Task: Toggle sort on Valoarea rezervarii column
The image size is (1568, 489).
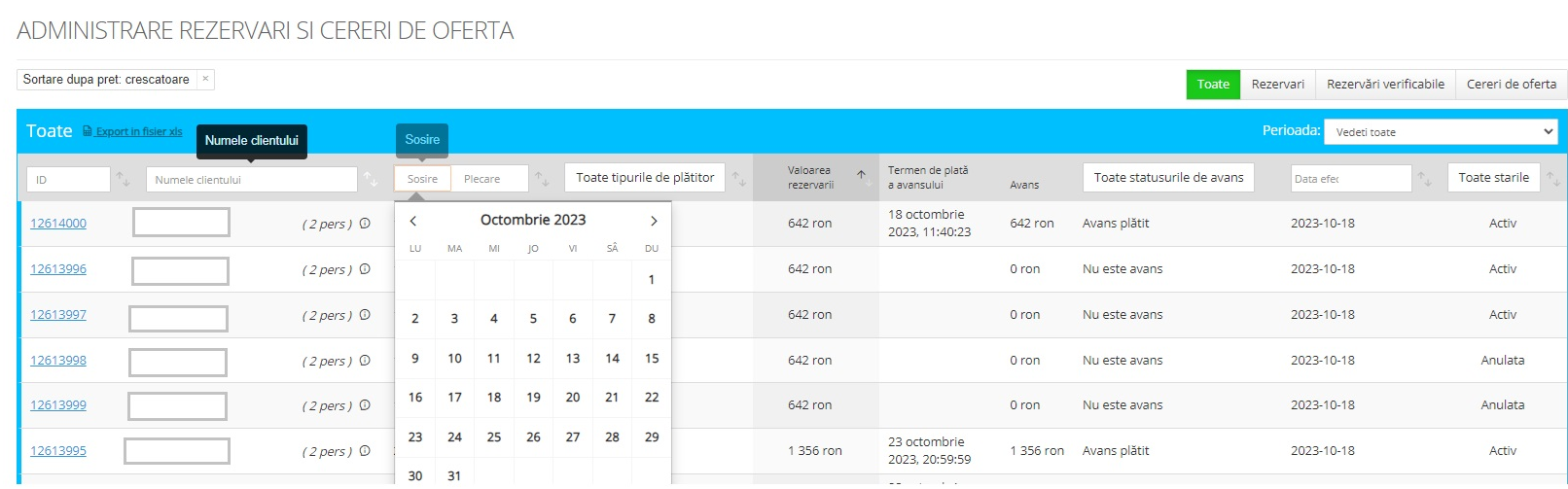Action: [x=861, y=175]
